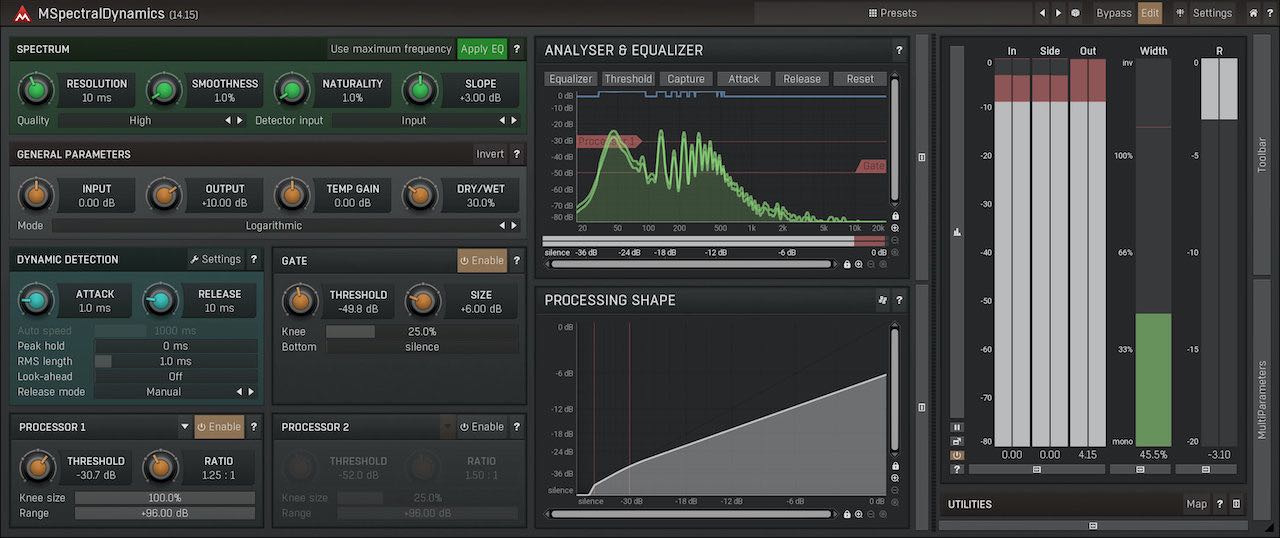Image resolution: width=1280 pixels, height=538 pixels.
Task: Load the previous preset with left arrow
Action: [1043, 13]
